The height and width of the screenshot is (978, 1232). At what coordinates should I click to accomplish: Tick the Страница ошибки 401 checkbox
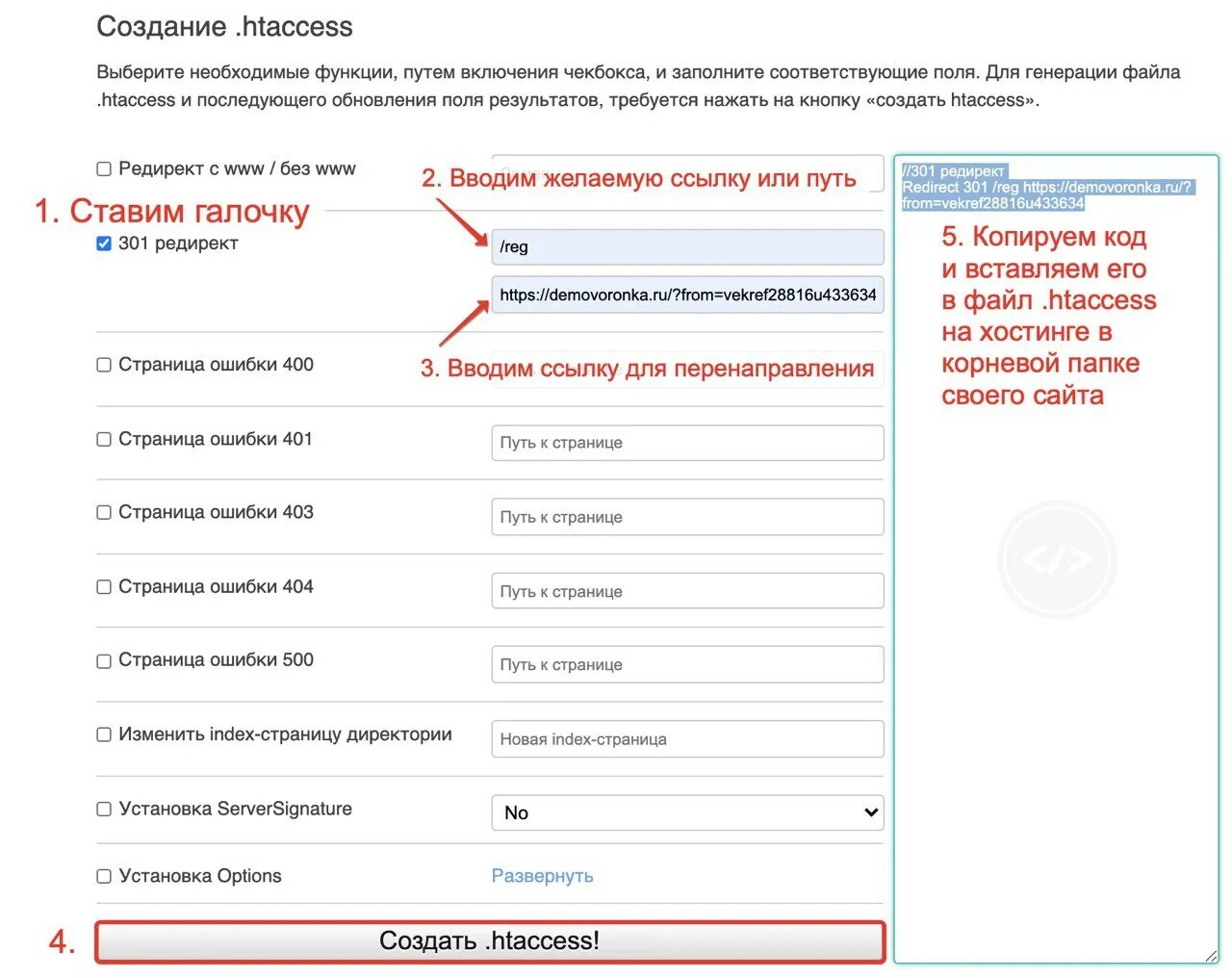tap(104, 439)
